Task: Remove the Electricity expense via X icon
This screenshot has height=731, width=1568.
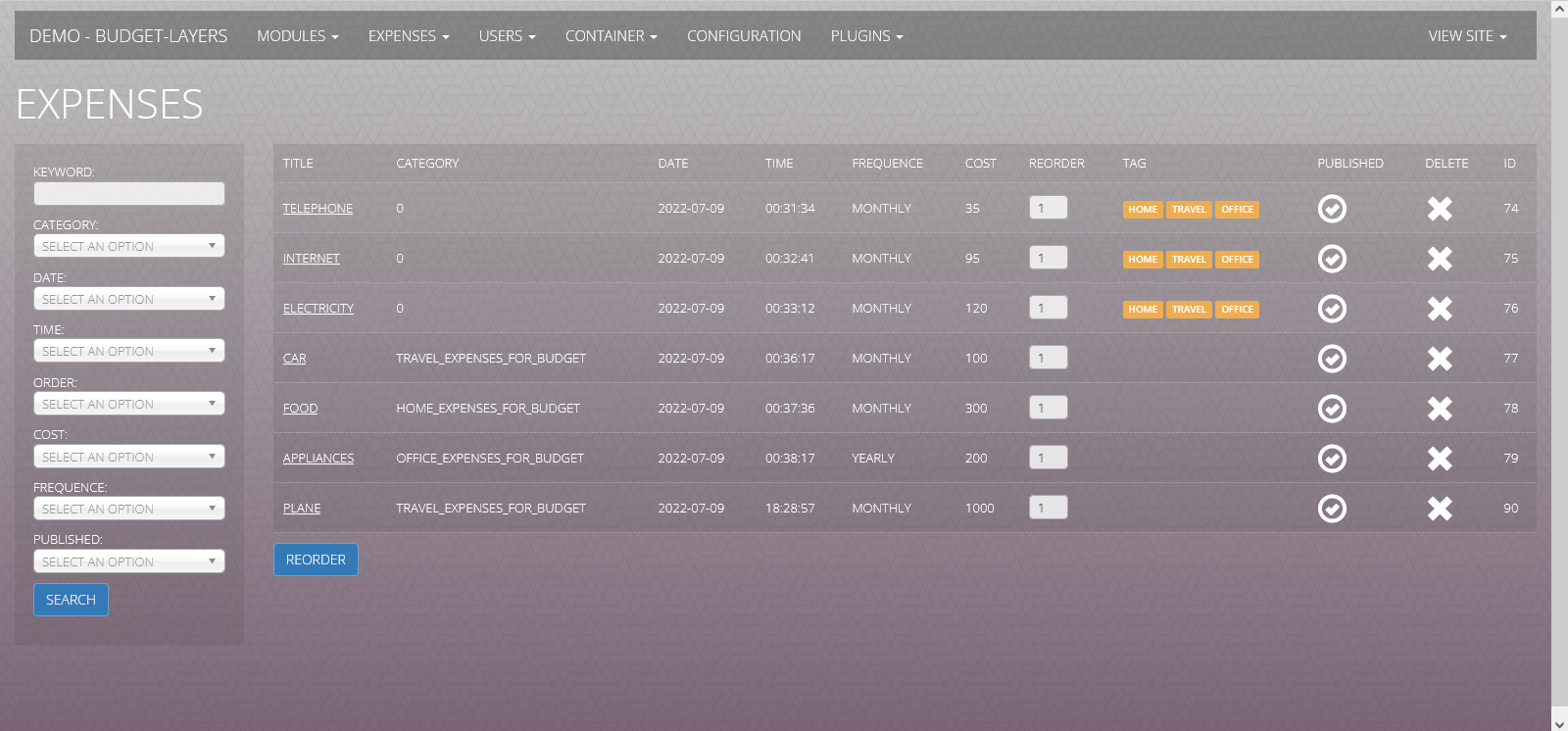Action: pyautogui.click(x=1439, y=309)
